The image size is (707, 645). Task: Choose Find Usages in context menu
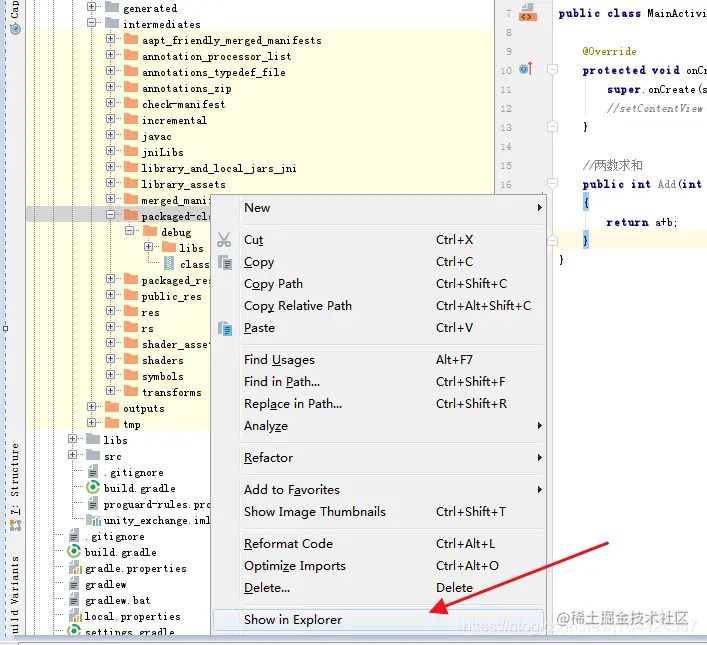click(378, 359)
